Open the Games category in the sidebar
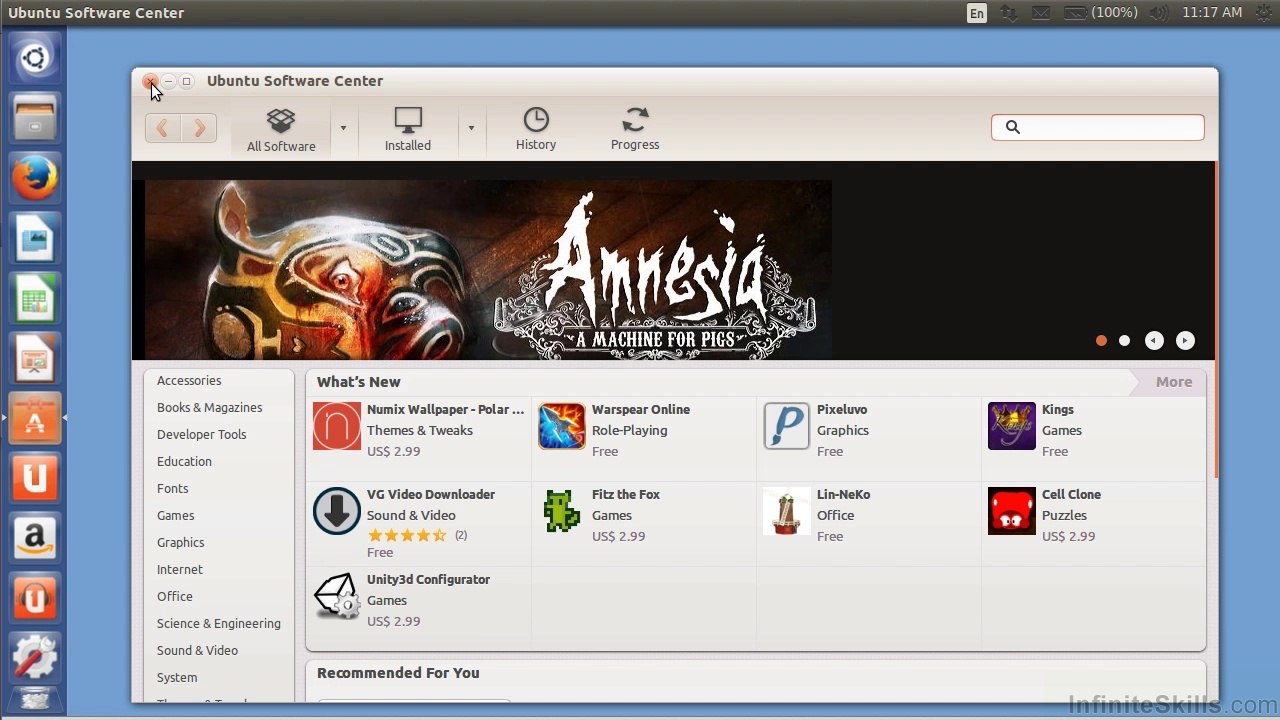The width and height of the screenshot is (1280, 720). point(175,516)
